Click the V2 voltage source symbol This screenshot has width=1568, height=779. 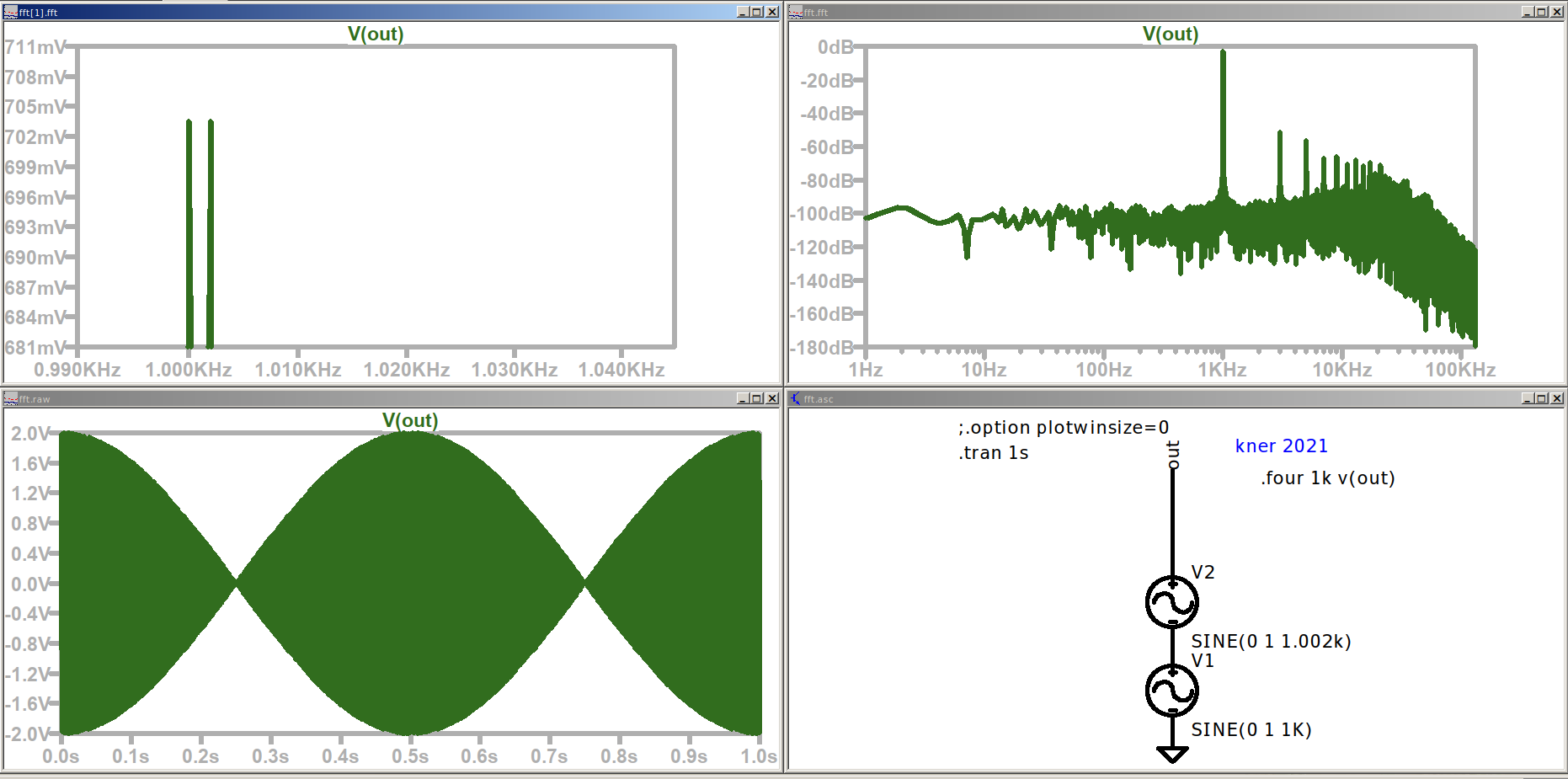(x=1171, y=602)
